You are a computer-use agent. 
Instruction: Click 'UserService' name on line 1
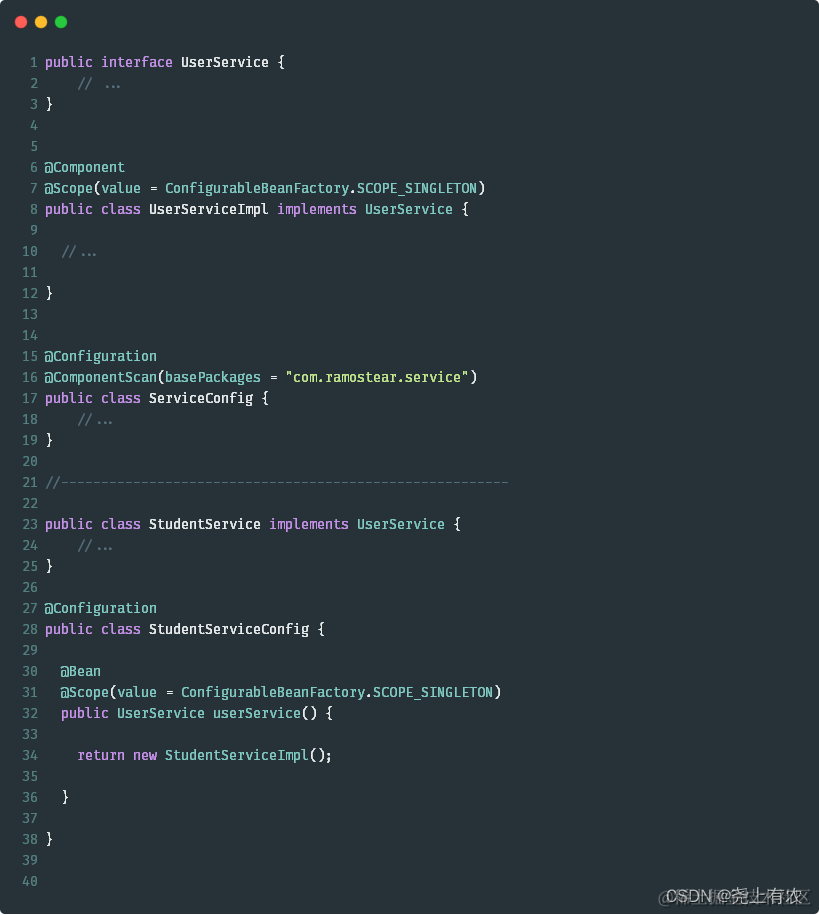click(225, 62)
